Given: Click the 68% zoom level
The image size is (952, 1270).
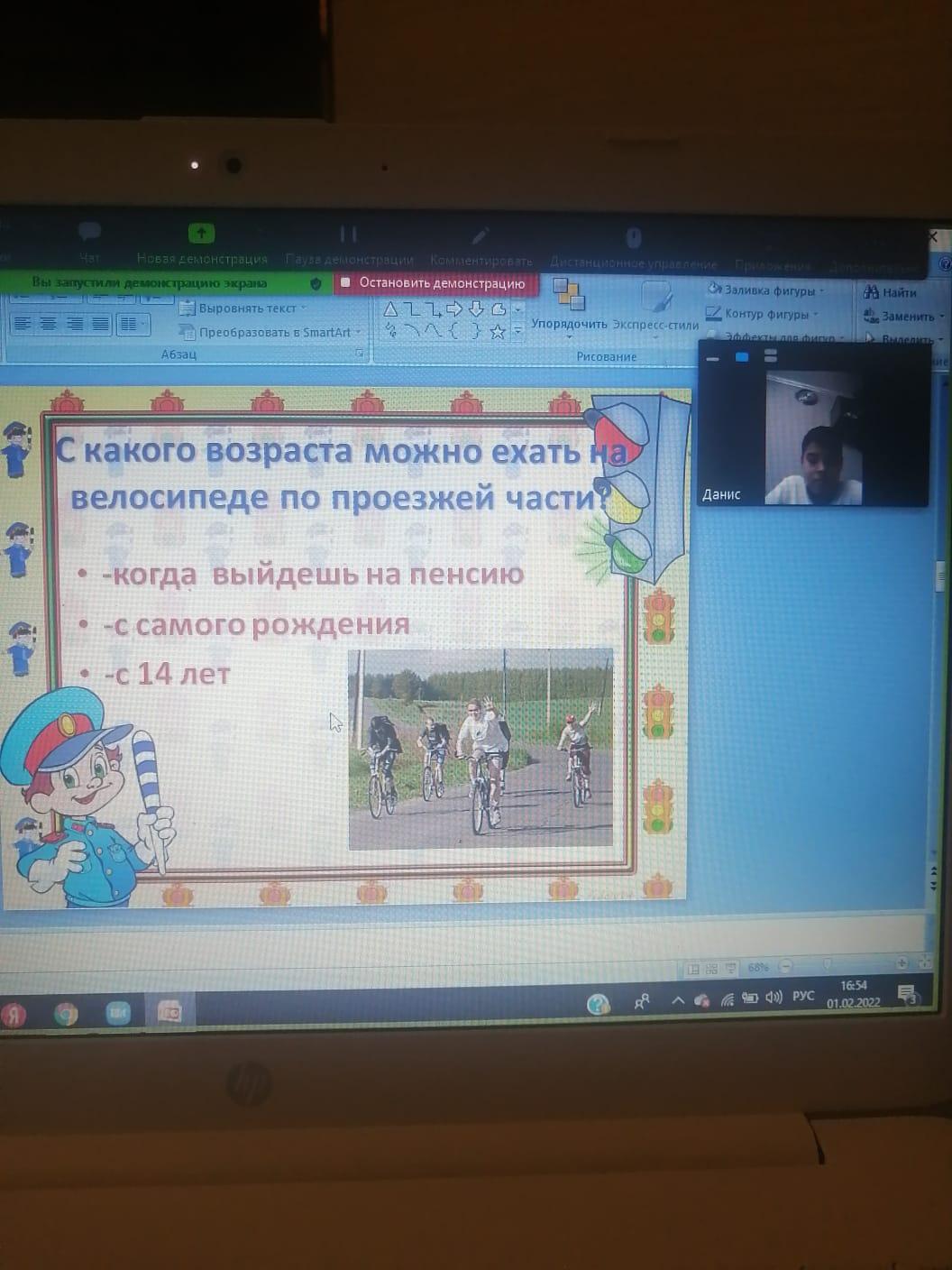Looking at the screenshot, I should pos(758,967).
